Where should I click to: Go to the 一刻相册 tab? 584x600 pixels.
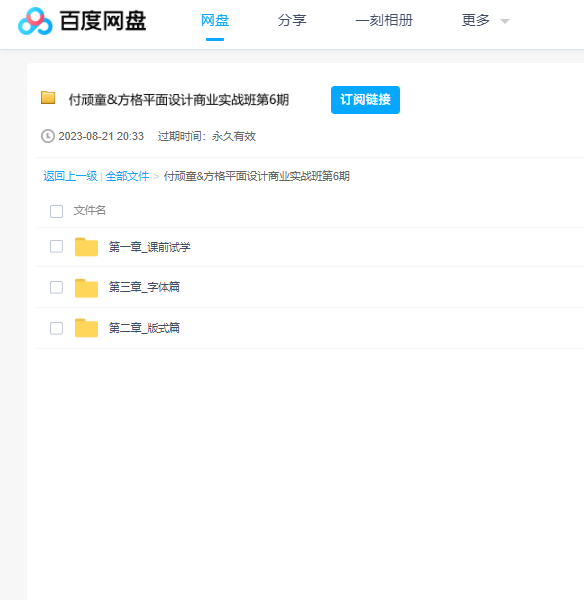[384, 20]
